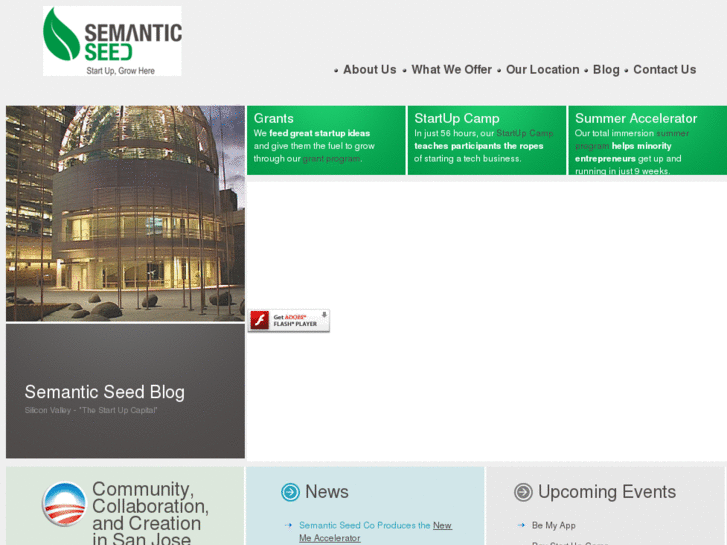Open the Blog navigation link
The image size is (727, 545).
(606, 70)
